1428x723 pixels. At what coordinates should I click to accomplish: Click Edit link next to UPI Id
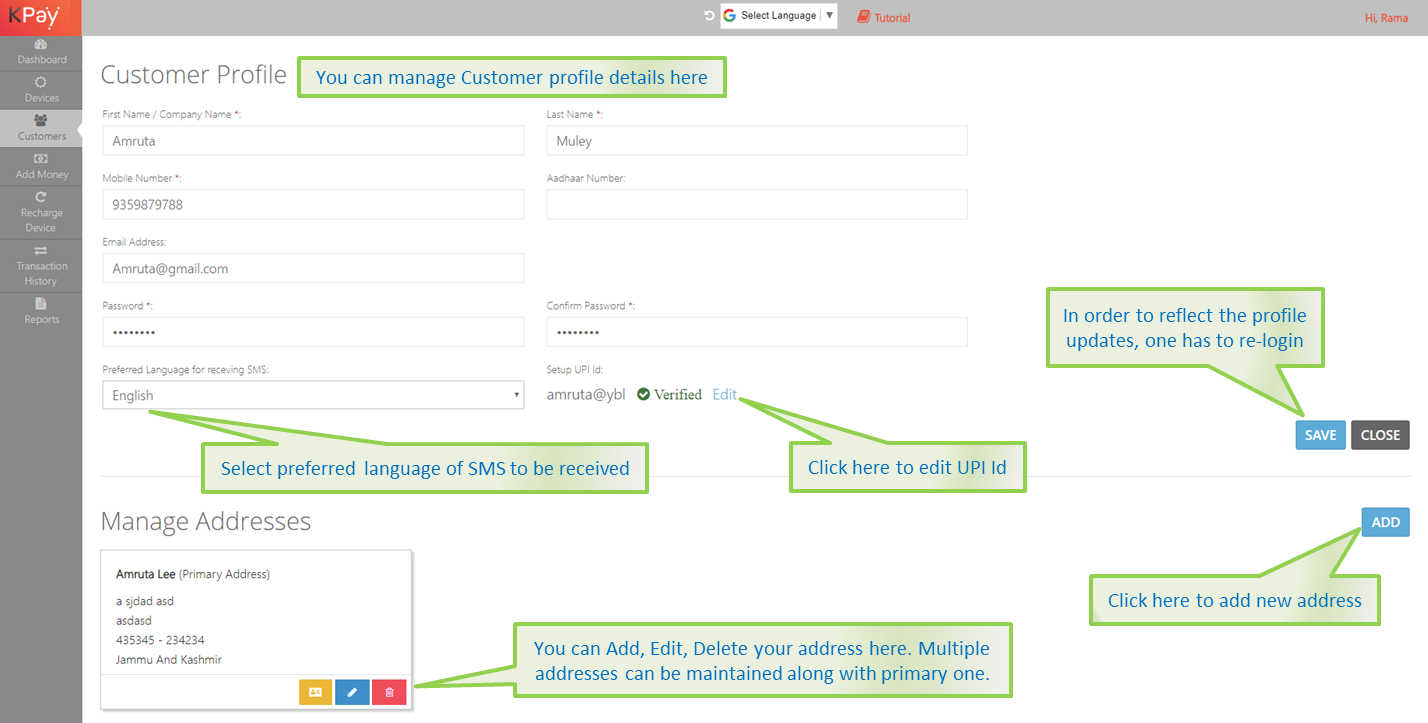coord(724,394)
